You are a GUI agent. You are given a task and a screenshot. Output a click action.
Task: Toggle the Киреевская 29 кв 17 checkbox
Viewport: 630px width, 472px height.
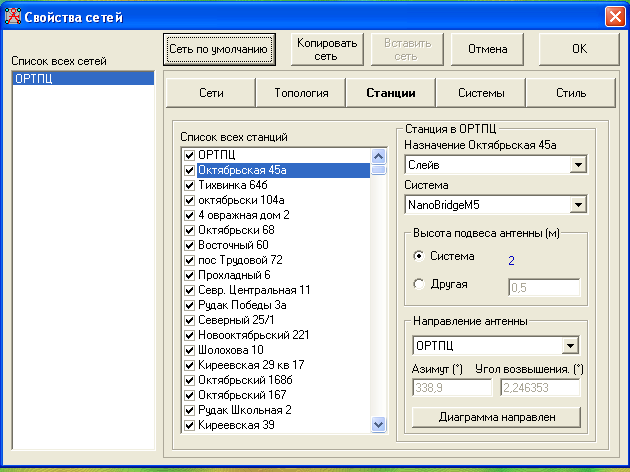189,365
